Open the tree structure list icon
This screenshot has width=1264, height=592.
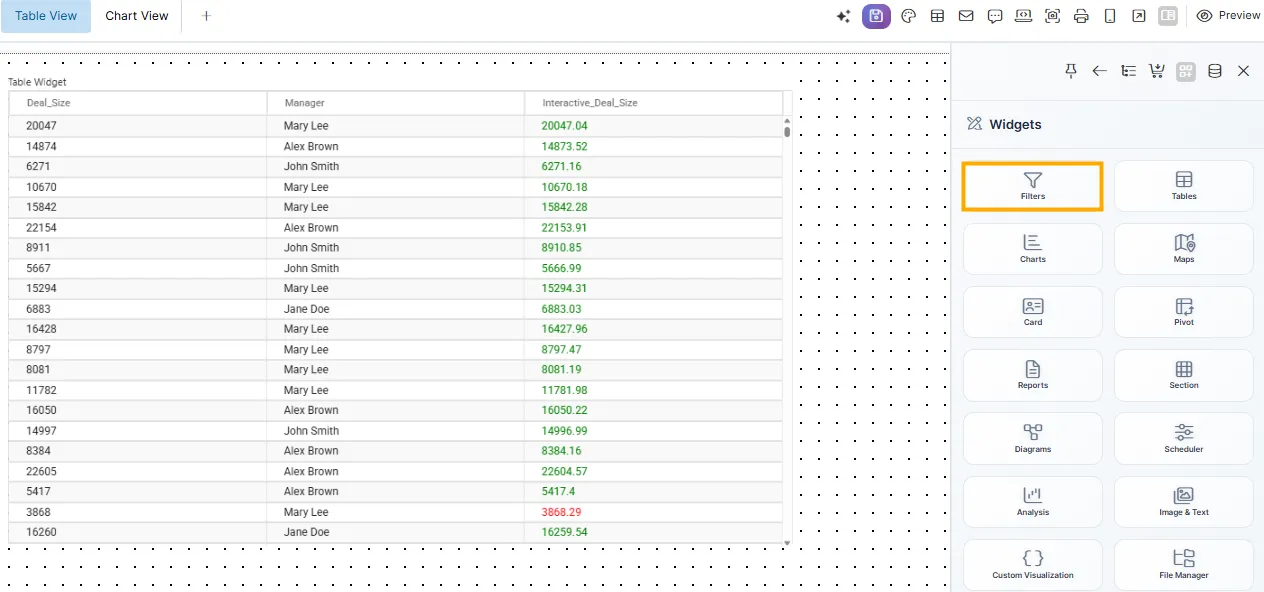tap(1128, 71)
